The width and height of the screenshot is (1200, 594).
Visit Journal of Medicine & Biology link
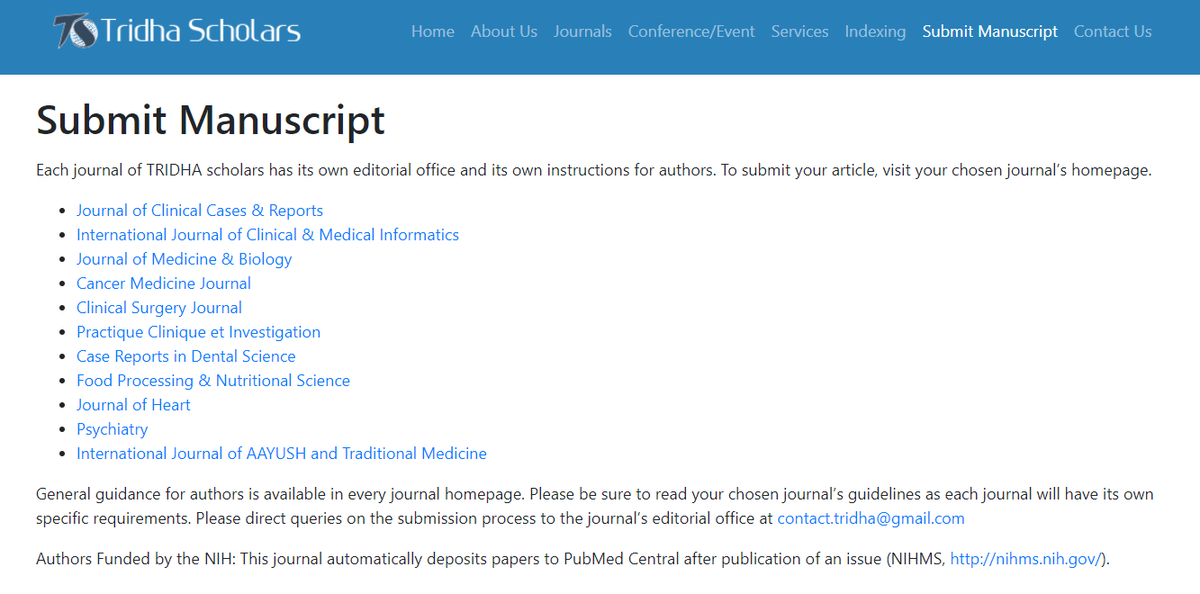(x=184, y=259)
